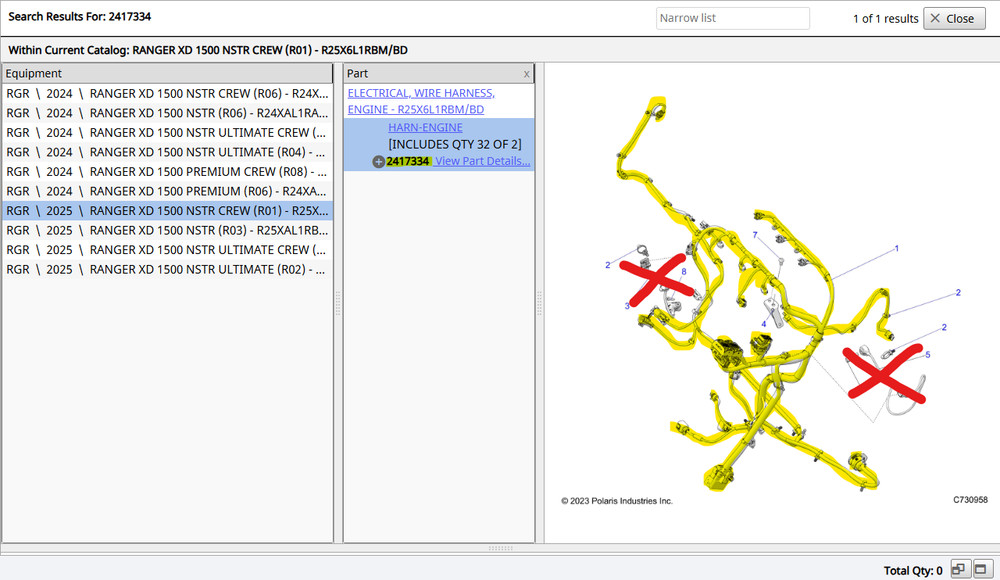Click highlighted part number 2417334

[408, 161]
